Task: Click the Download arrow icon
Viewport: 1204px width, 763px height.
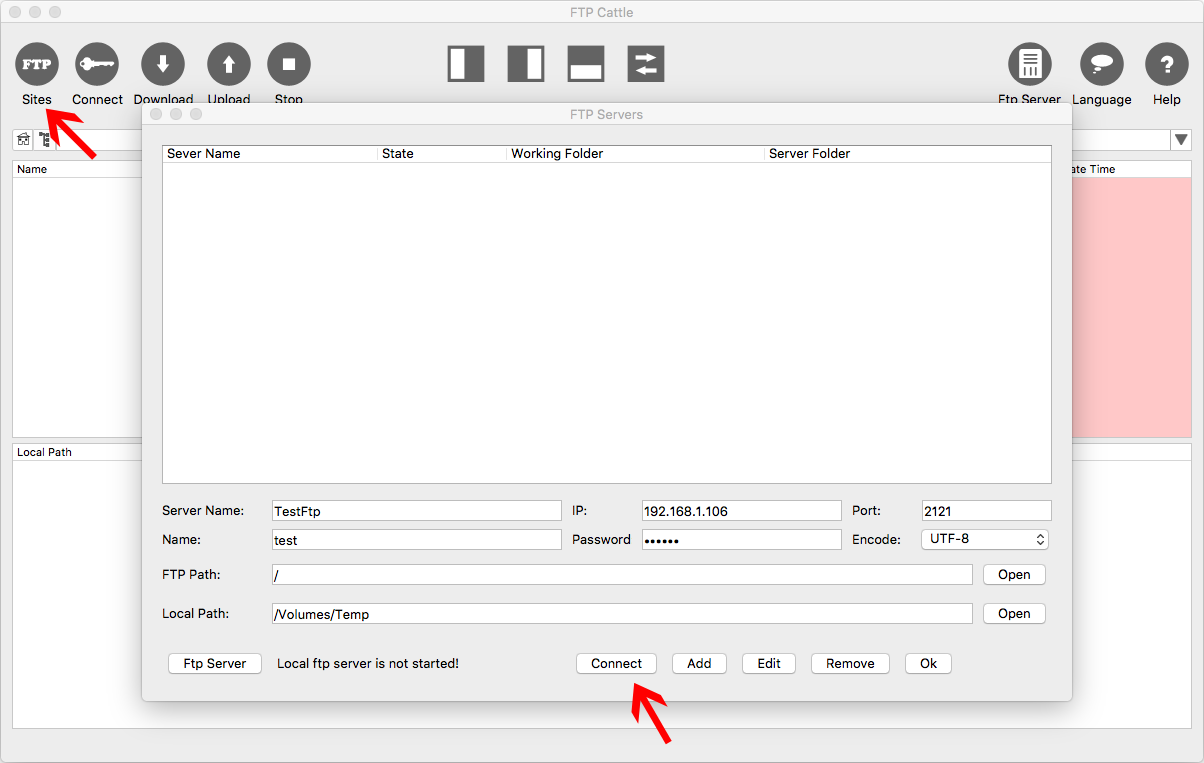Action: [163, 64]
